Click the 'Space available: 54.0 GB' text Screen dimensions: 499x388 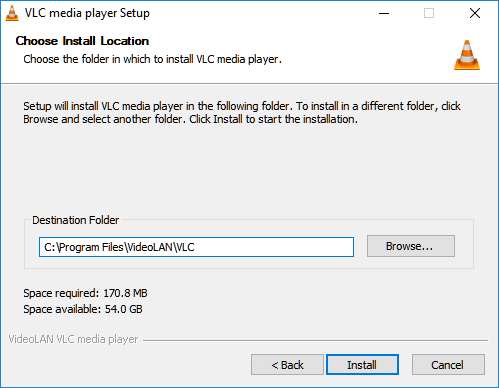pyautogui.click(x=83, y=309)
